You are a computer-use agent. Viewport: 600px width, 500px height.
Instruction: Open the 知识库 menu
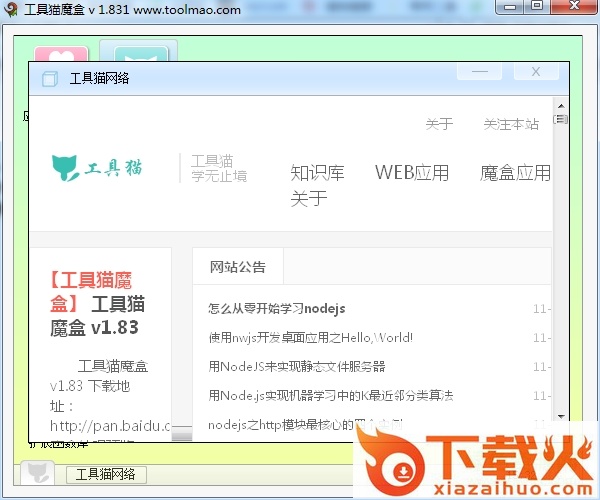point(317,173)
